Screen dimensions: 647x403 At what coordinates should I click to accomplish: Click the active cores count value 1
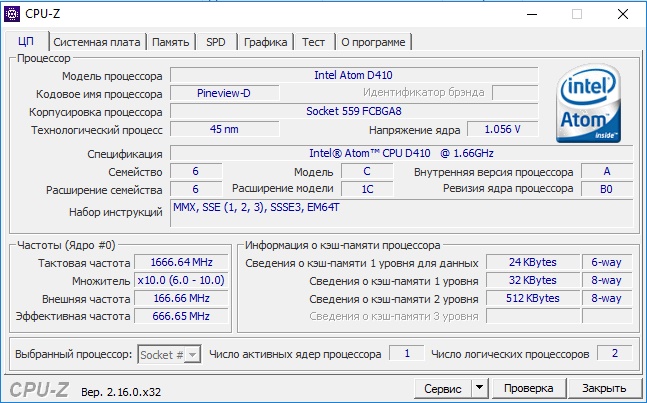tap(407, 354)
